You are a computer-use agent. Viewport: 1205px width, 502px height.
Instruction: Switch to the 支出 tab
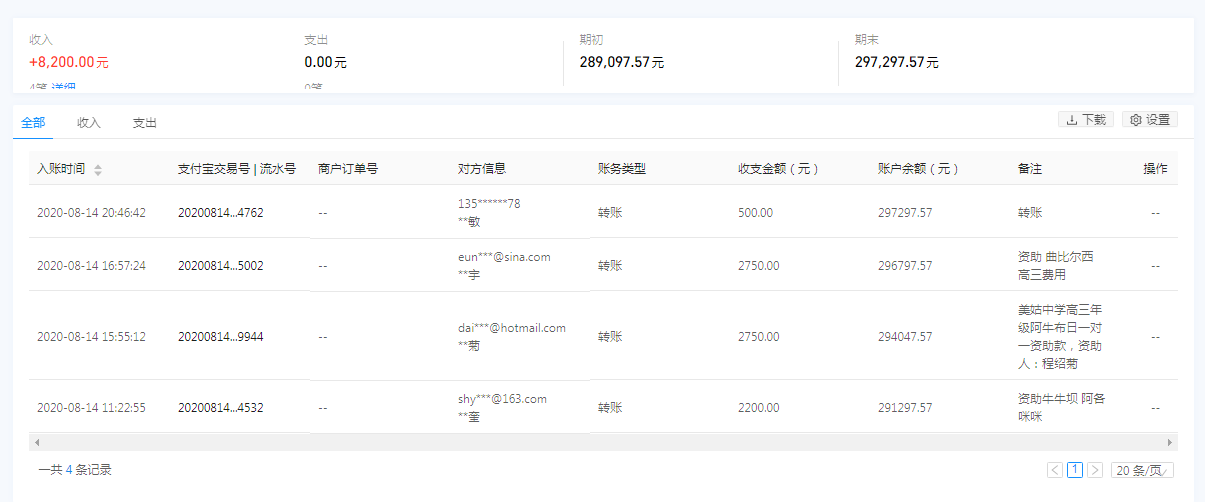(x=145, y=123)
